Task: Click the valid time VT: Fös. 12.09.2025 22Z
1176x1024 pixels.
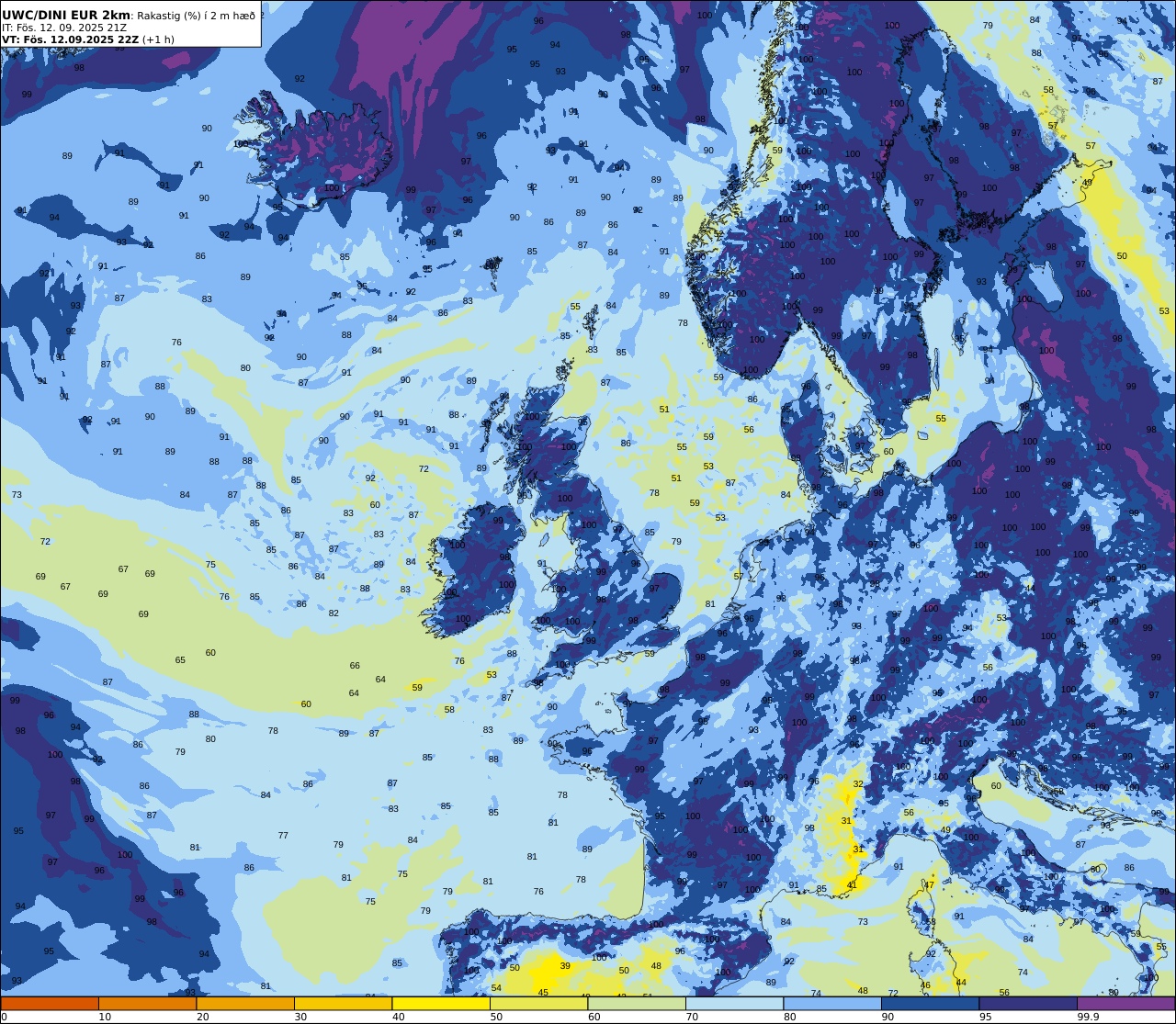Action: [x=70, y=39]
